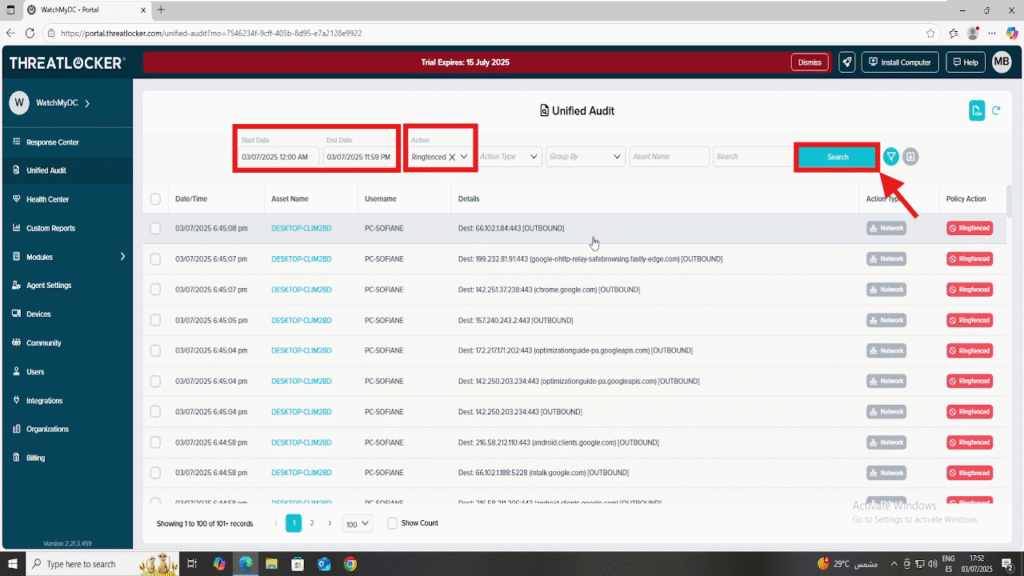Click the Custom Reports chart icon
1024x576 pixels.
coord(16,228)
